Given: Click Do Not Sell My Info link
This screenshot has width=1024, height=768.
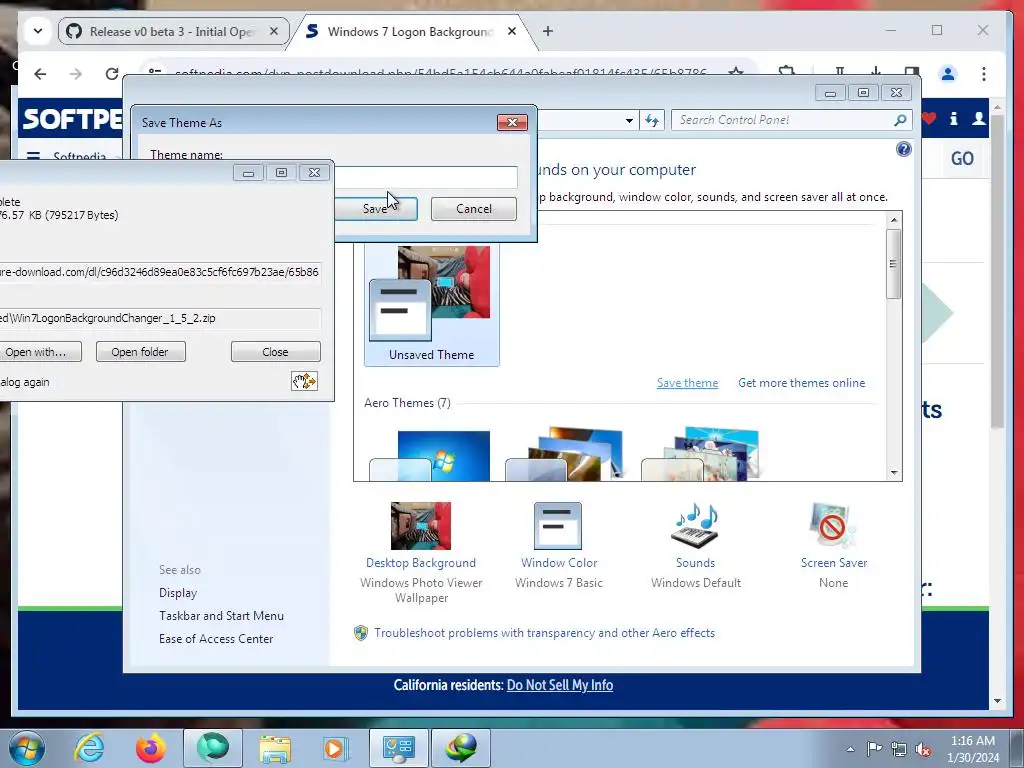Looking at the screenshot, I should point(560,685).
